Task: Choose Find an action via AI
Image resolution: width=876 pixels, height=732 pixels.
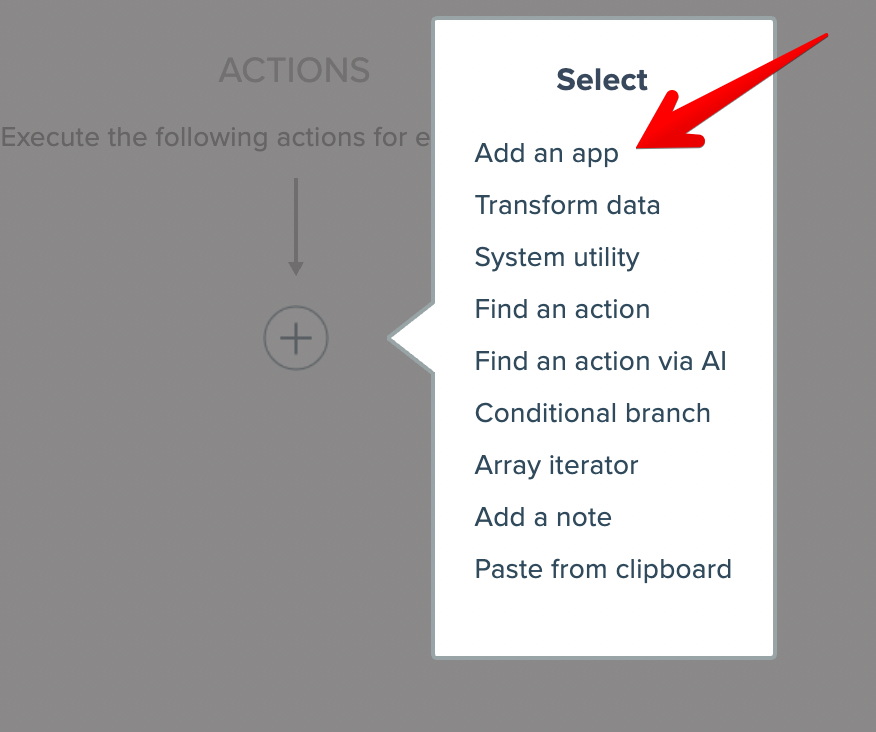Action: tap(600, 361)
